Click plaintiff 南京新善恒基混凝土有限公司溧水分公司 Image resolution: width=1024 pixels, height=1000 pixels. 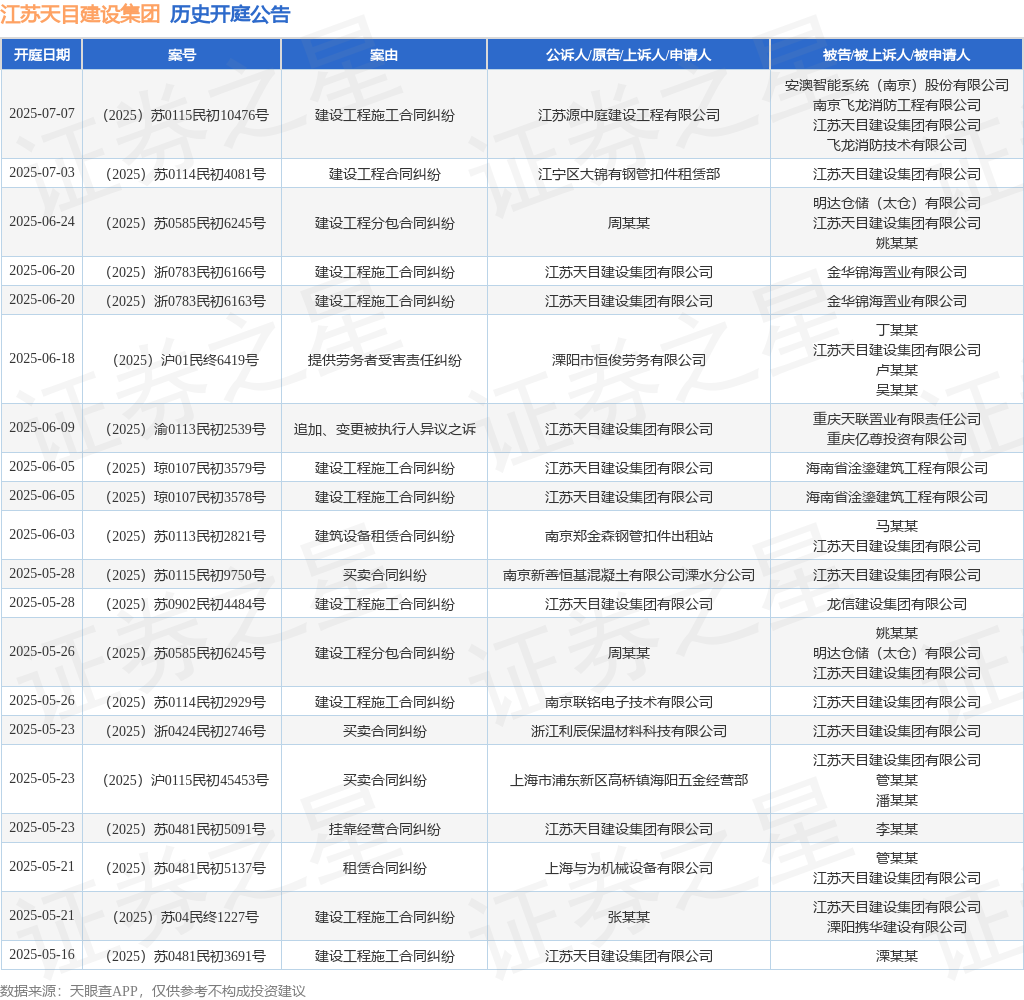628,575
